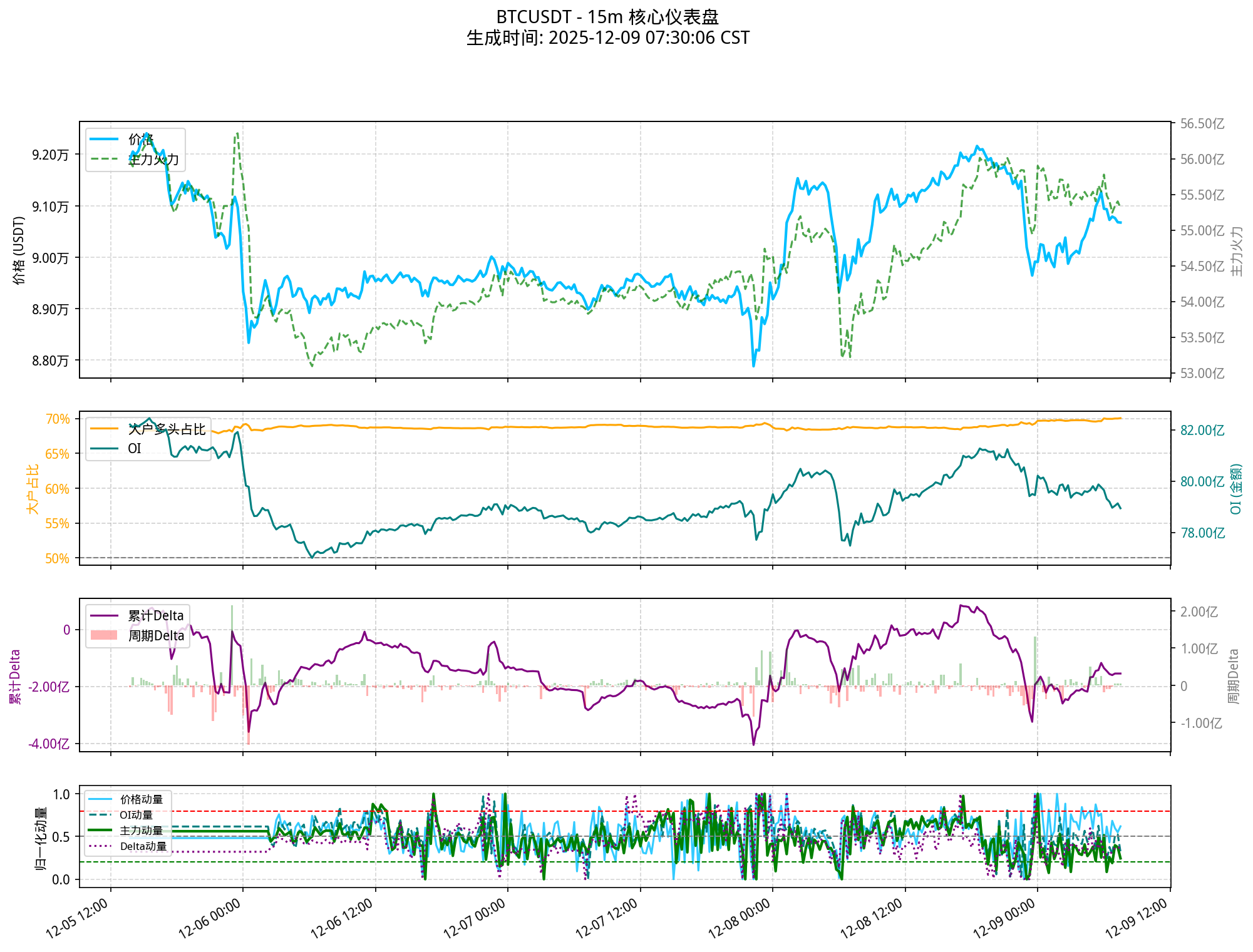
Task: Click the chart title BTCUSDT - 15m 核心仪表盘
Action: point(607,17)
